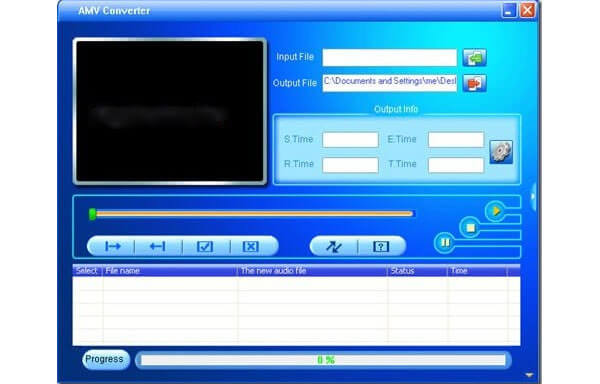
Task: Click the Select column header
Action: (88, 271)
